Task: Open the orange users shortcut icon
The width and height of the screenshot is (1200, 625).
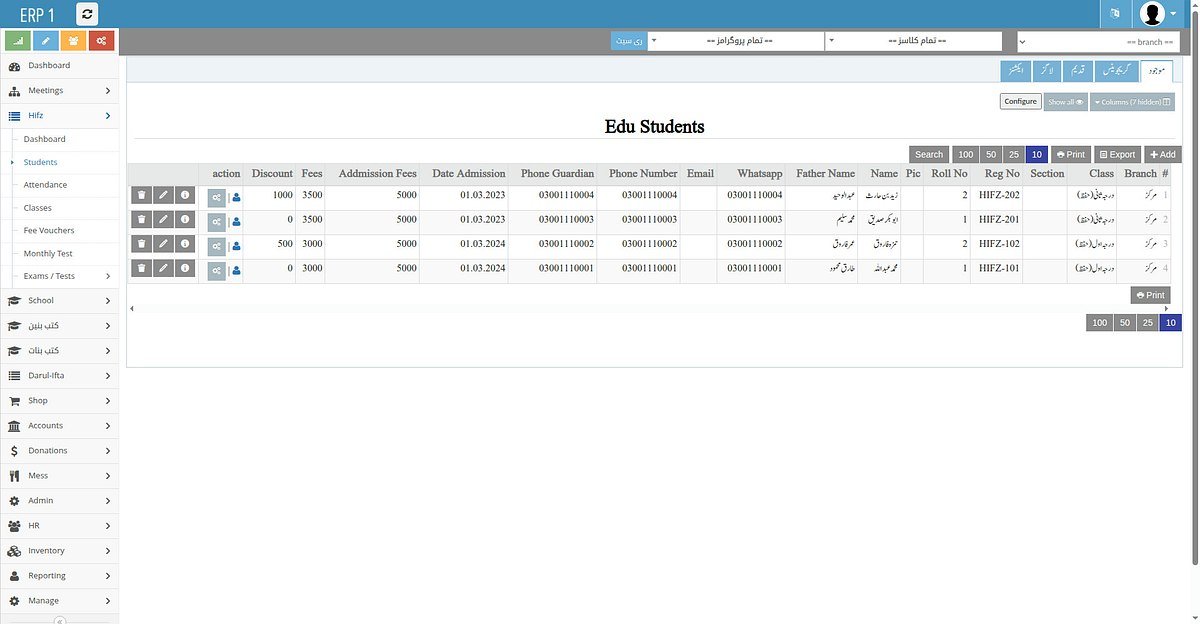Action: coord(73,41)
